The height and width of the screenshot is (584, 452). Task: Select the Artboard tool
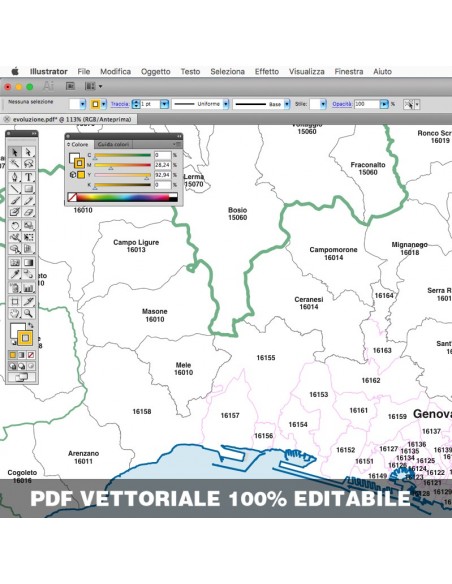[x=15, y=301]
